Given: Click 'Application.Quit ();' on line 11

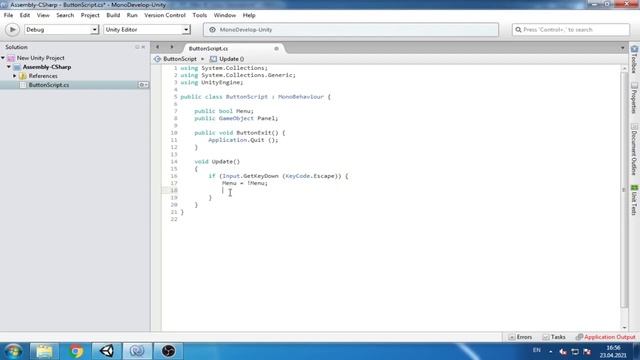Looking at the screenshot, I should 243,140.
